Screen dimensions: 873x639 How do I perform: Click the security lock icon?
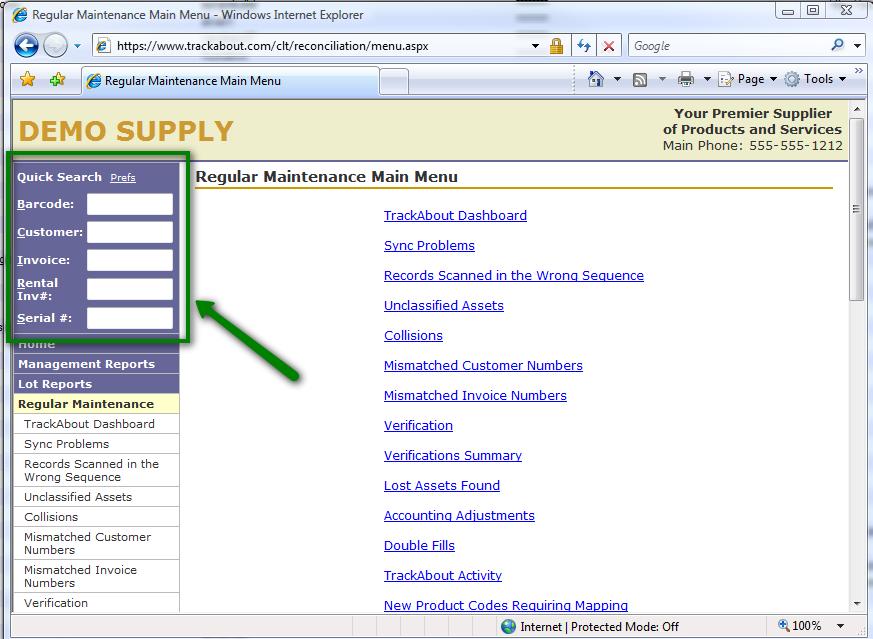(x=556, y=46)
